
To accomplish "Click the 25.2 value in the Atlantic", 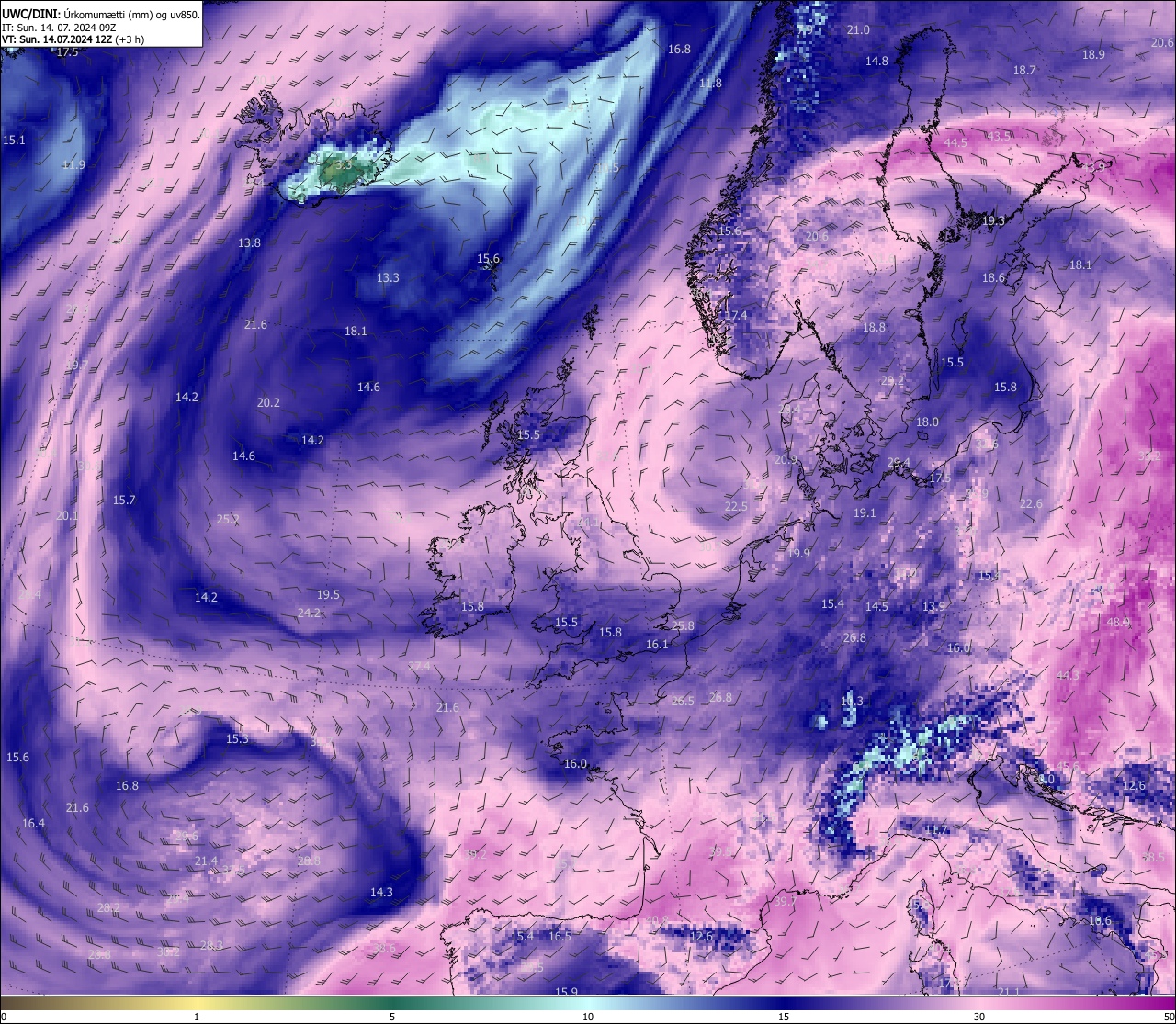I will pyautogui.click(x=228, y=520).
